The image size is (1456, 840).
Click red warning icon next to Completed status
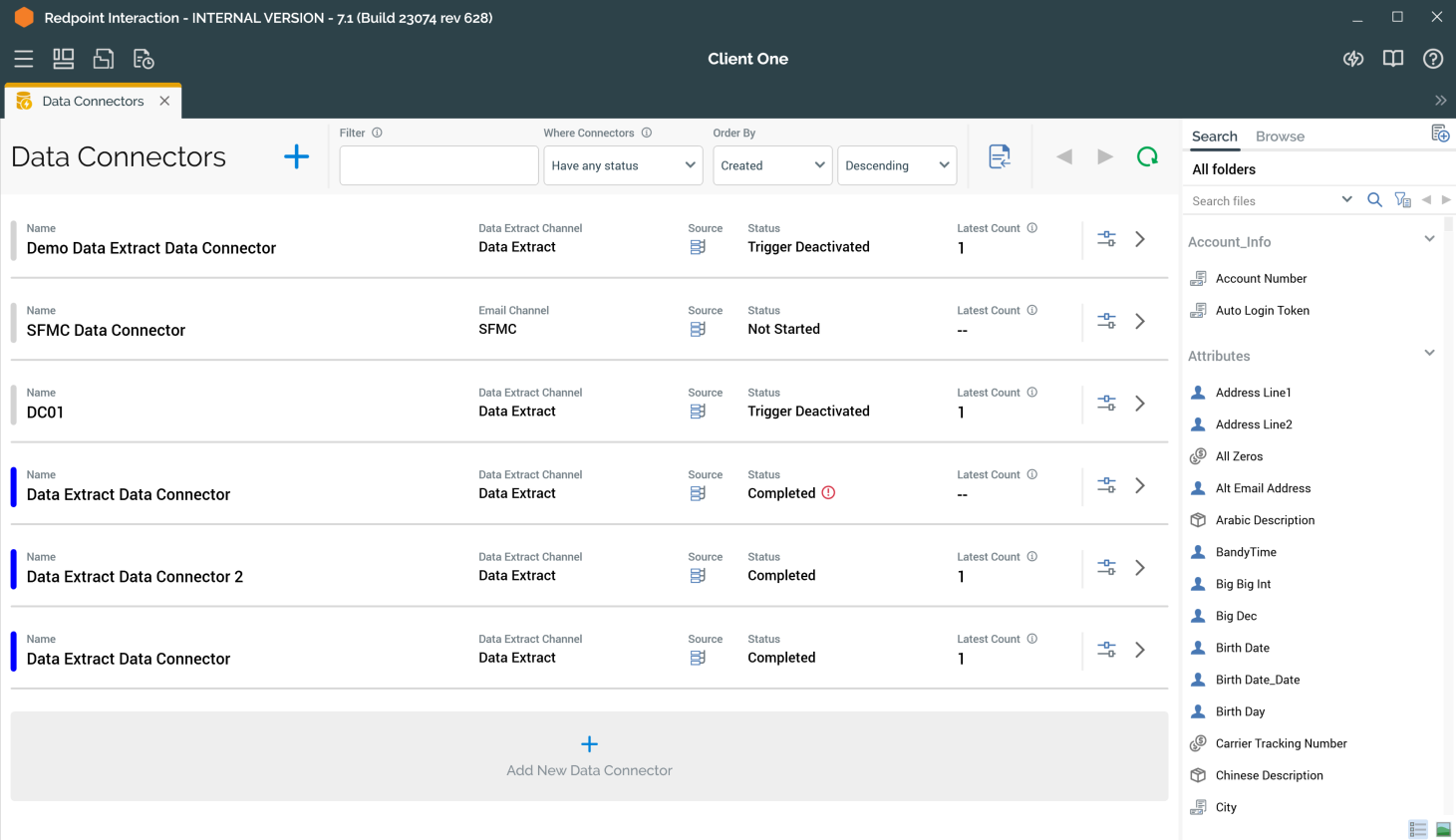[828, 493]
